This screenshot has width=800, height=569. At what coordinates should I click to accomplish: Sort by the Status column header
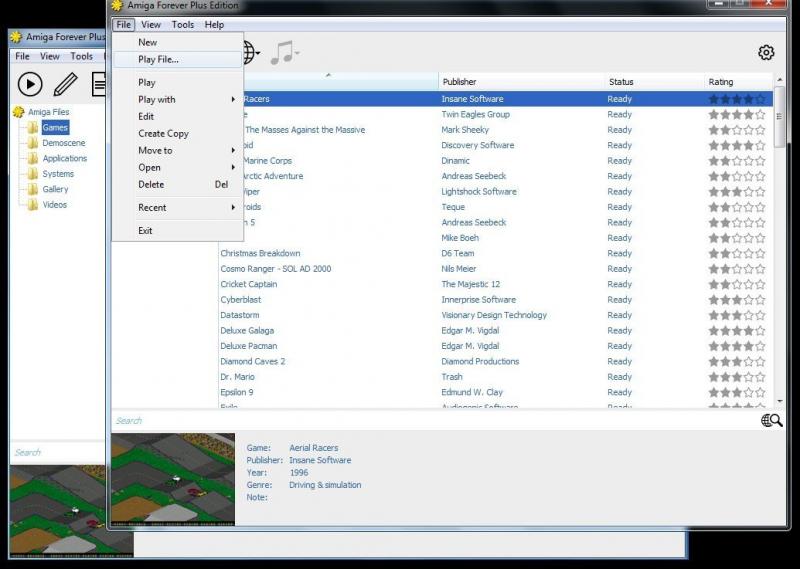[655, 82]
